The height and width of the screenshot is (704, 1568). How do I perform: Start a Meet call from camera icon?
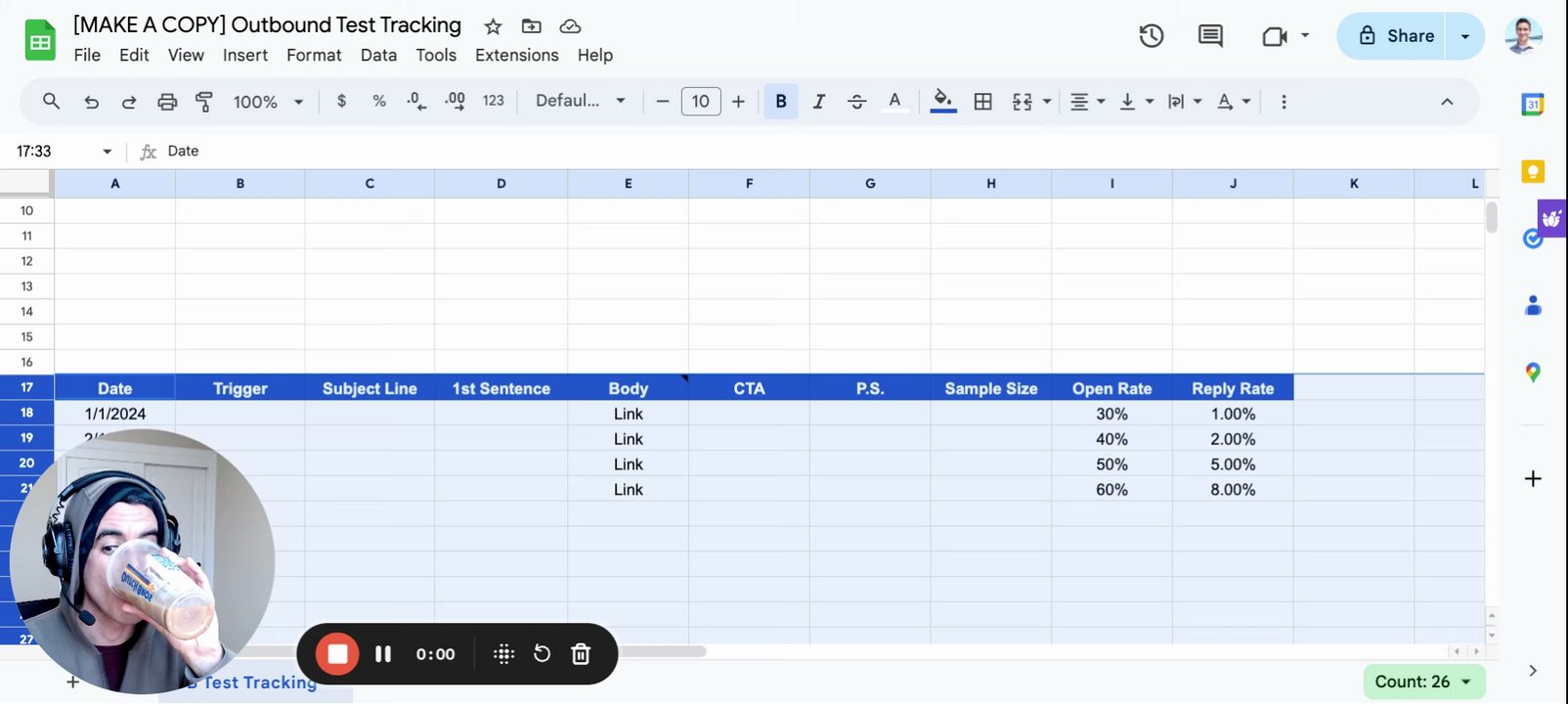point(1275,36)
